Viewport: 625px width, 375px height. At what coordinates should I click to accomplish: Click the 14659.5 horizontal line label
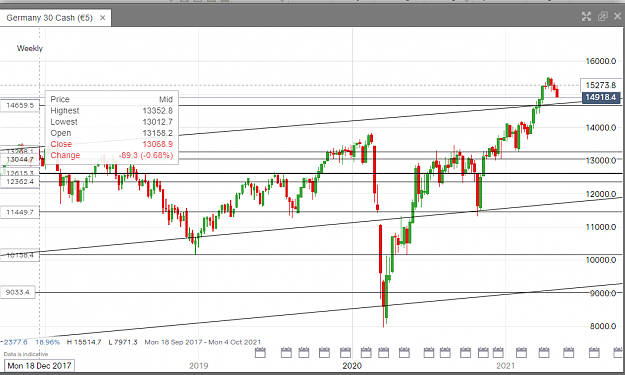pyautogui.click(x=20, y=105)
